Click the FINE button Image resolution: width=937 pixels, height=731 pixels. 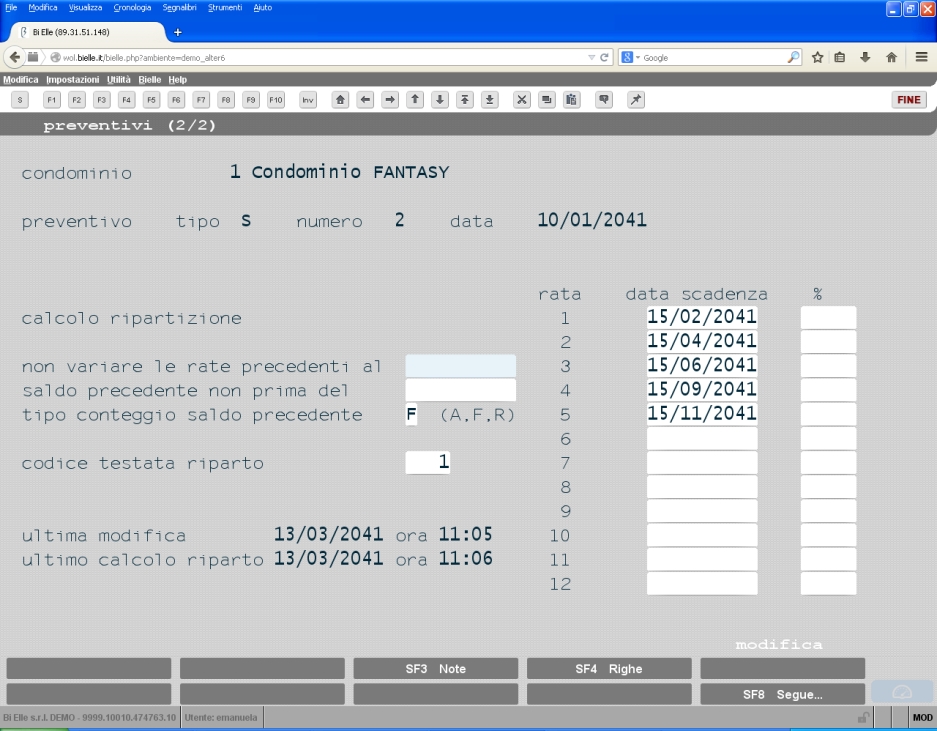click(909, 100)
